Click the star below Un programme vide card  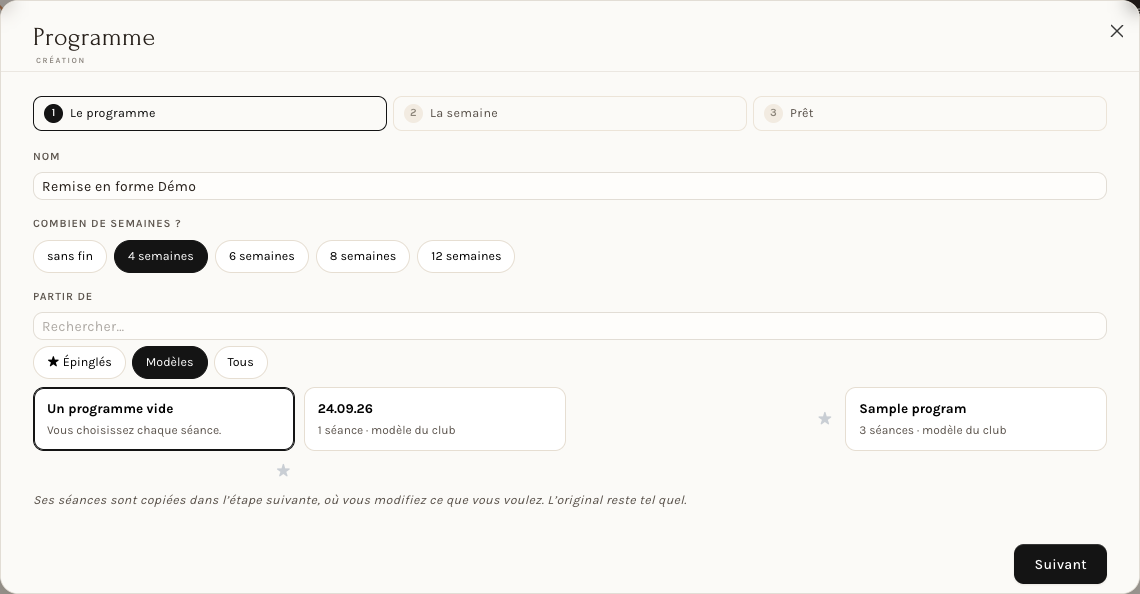(x=284, y=471)
